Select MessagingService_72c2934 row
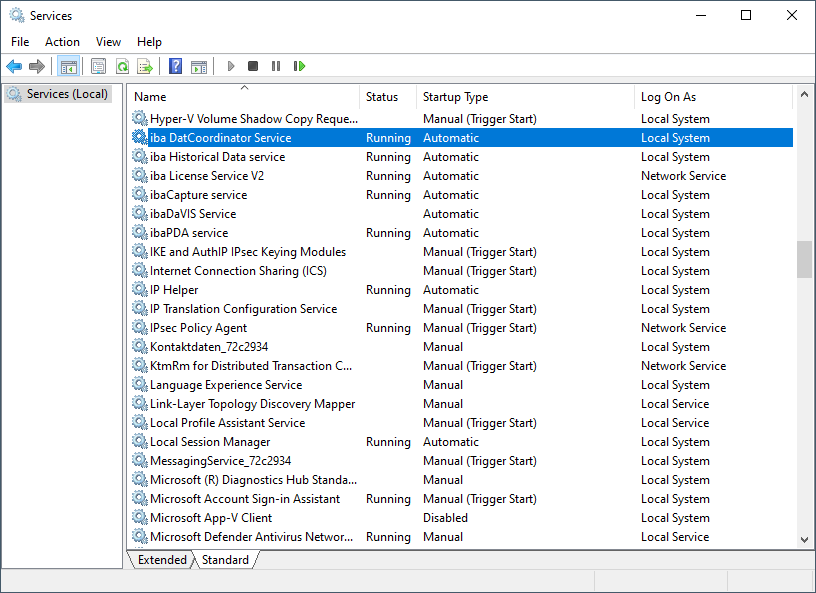Image resolution: width=816 pixels, height=593 pixels. coord(462,461)
